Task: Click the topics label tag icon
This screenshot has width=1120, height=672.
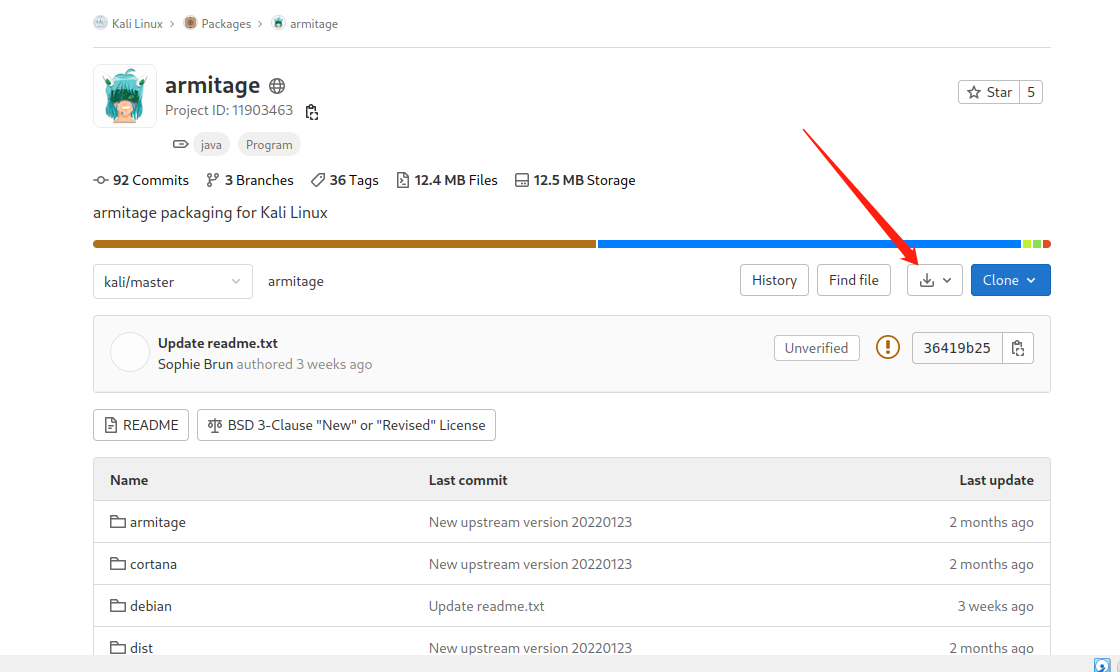Action: click(180, 144)
